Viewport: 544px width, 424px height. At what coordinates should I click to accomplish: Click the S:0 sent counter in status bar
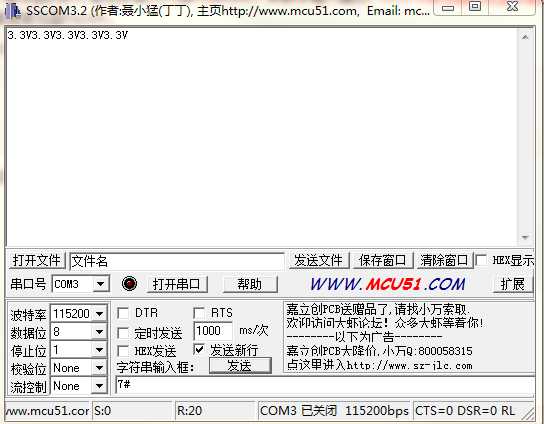(x=132, y=411)
